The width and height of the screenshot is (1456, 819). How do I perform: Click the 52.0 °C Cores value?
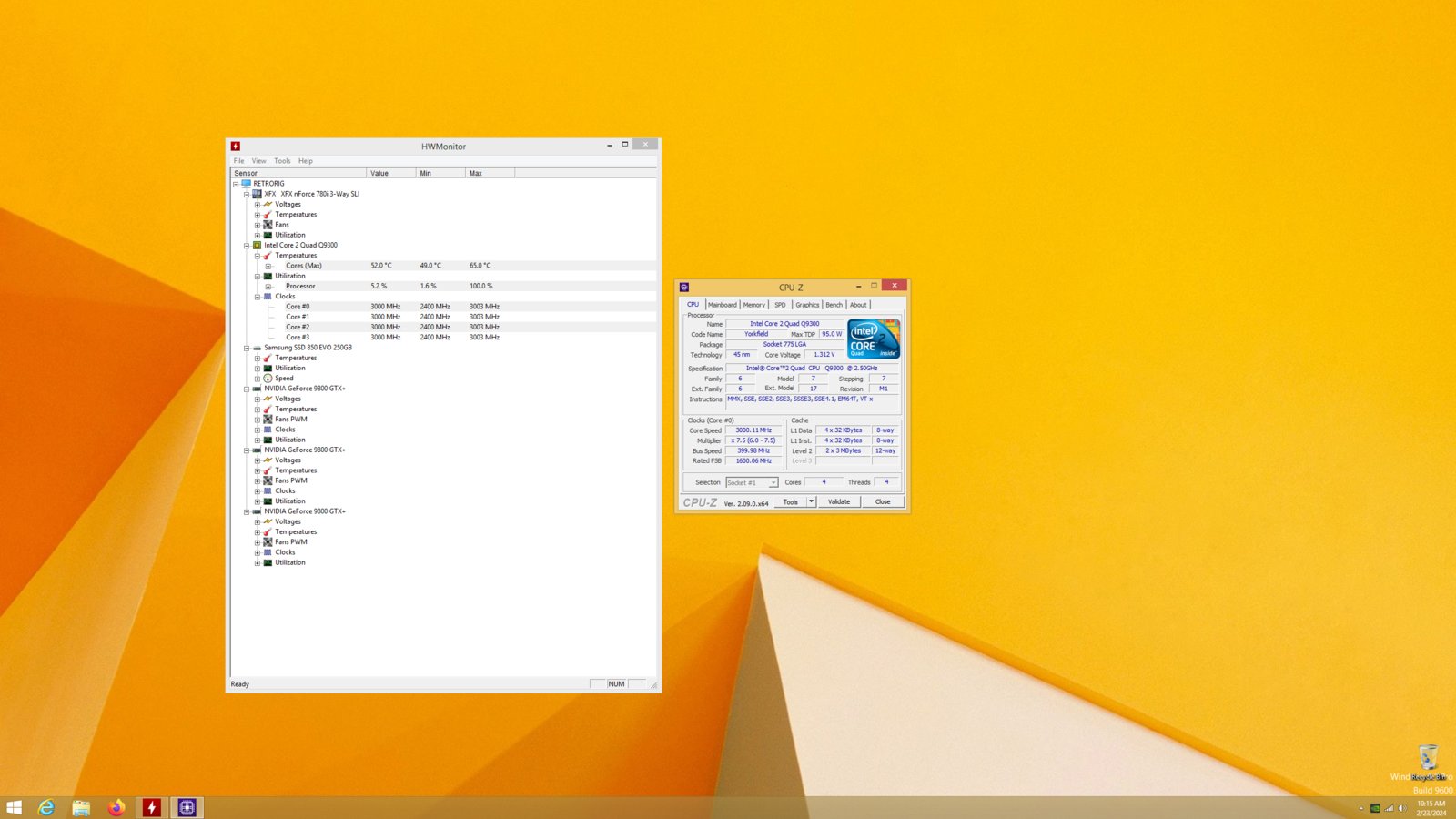pyautogui.click(x=381, y=266)
